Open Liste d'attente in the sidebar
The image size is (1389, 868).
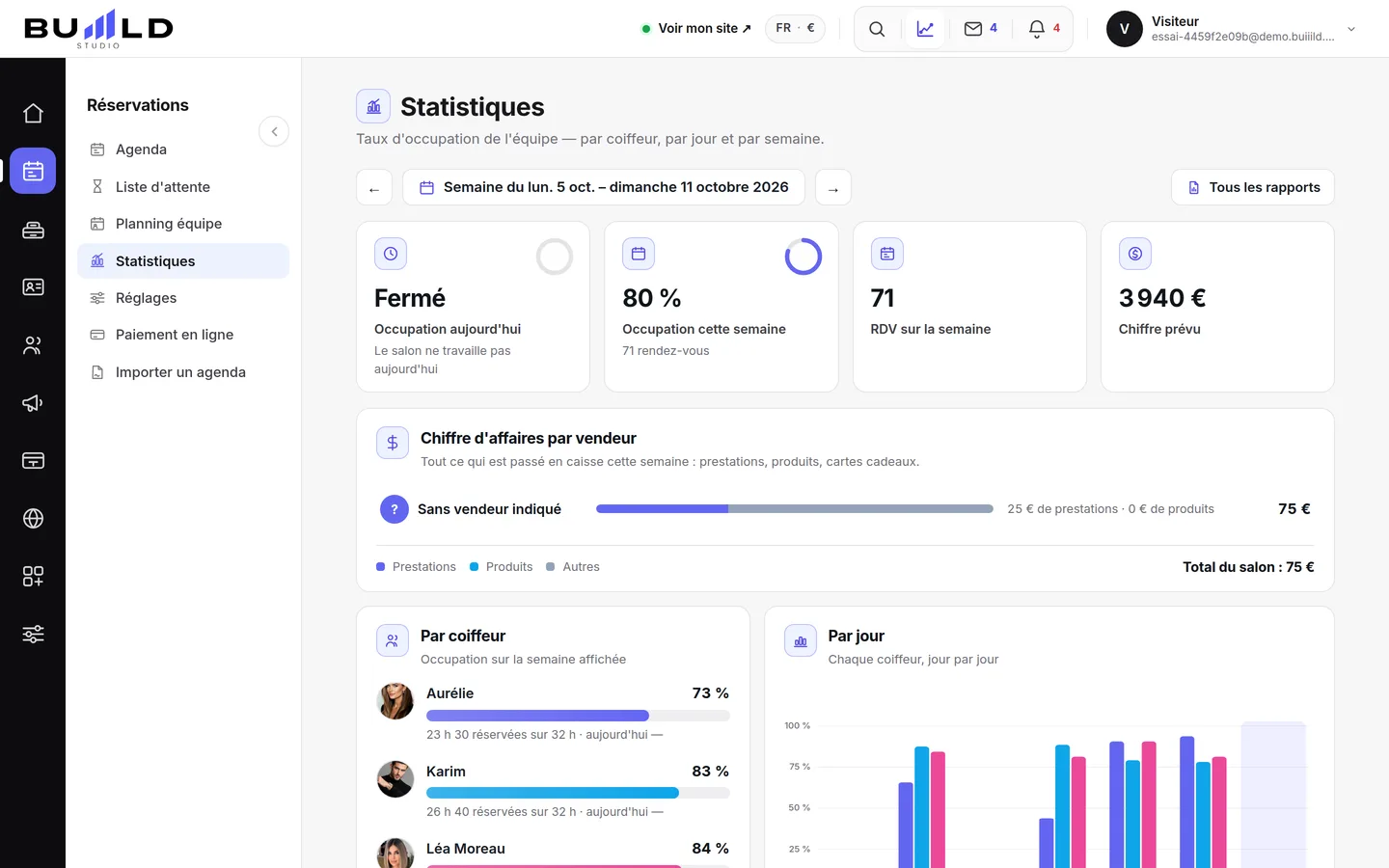click(x=183, y=187)
